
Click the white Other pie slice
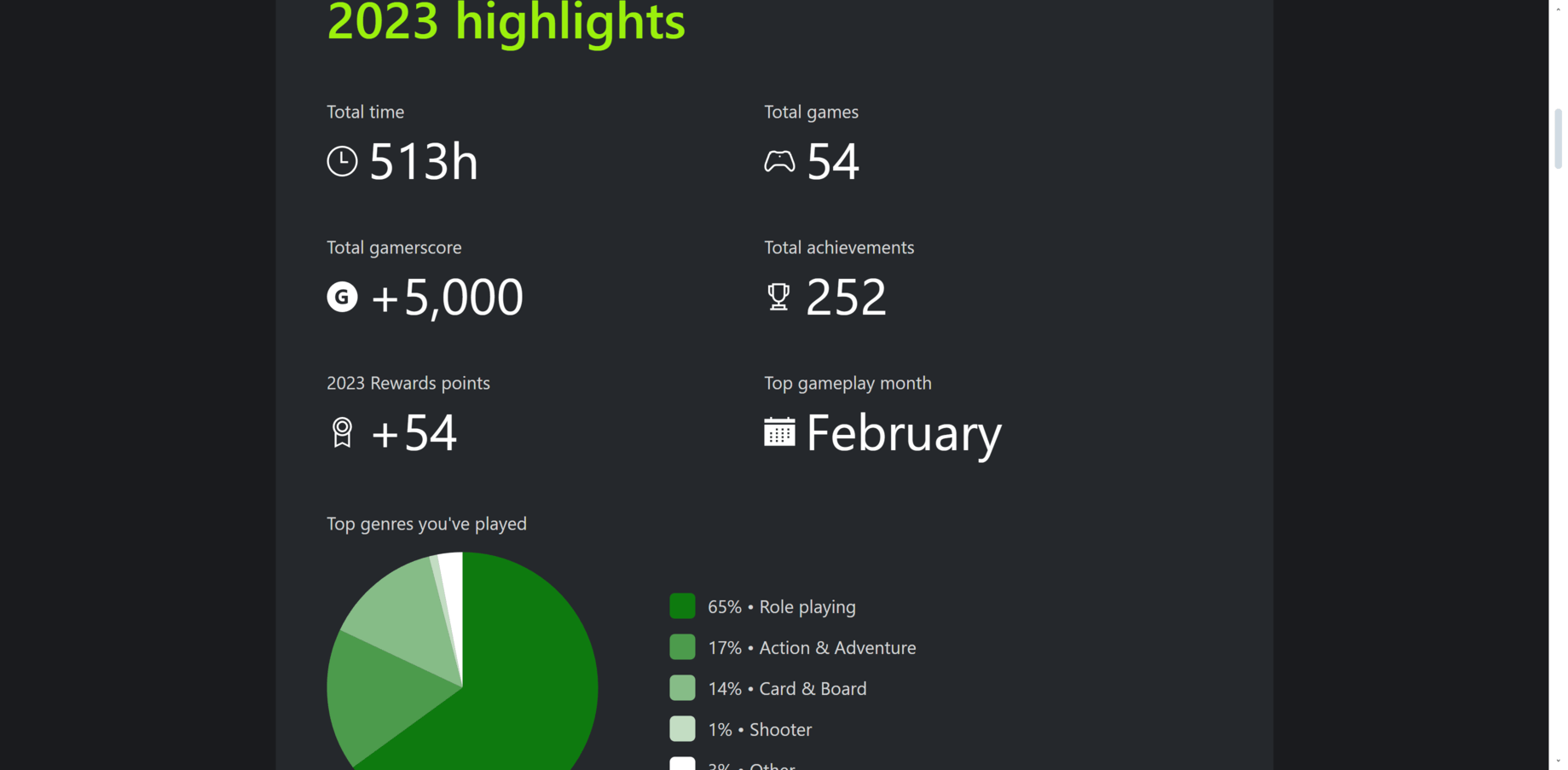point(454,597)
